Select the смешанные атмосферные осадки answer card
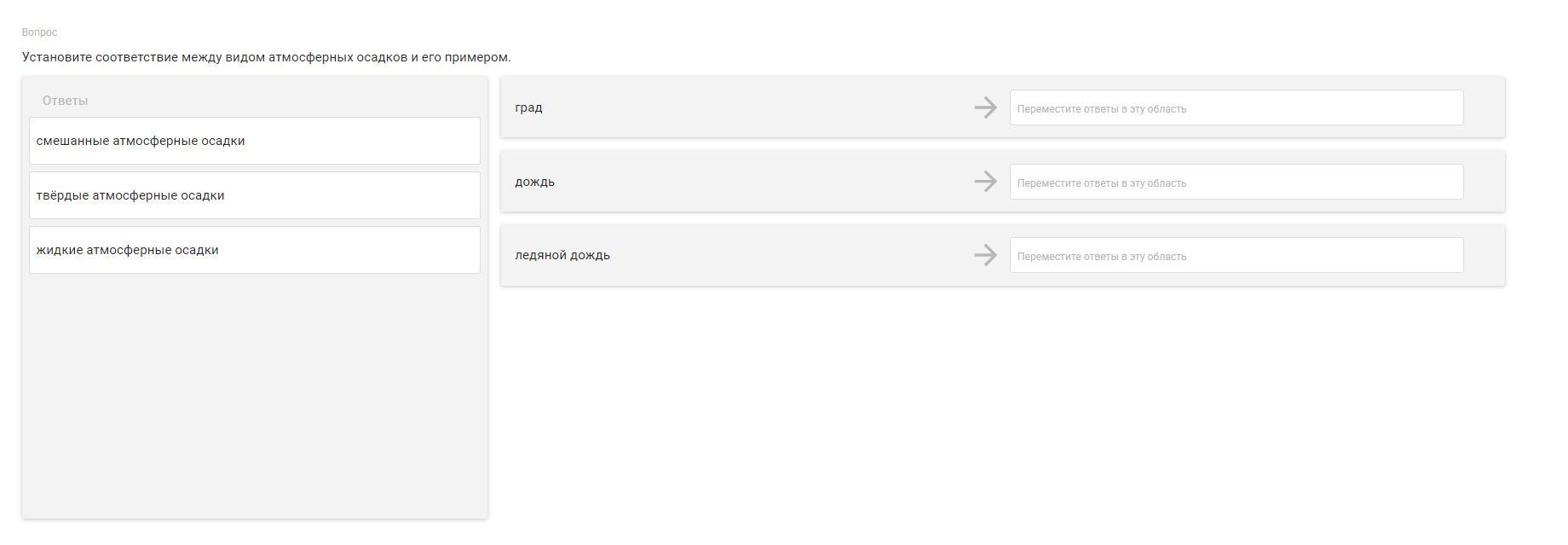Image resolution: width=1568 pixels, height=545 pixels. tap(254, 141)
